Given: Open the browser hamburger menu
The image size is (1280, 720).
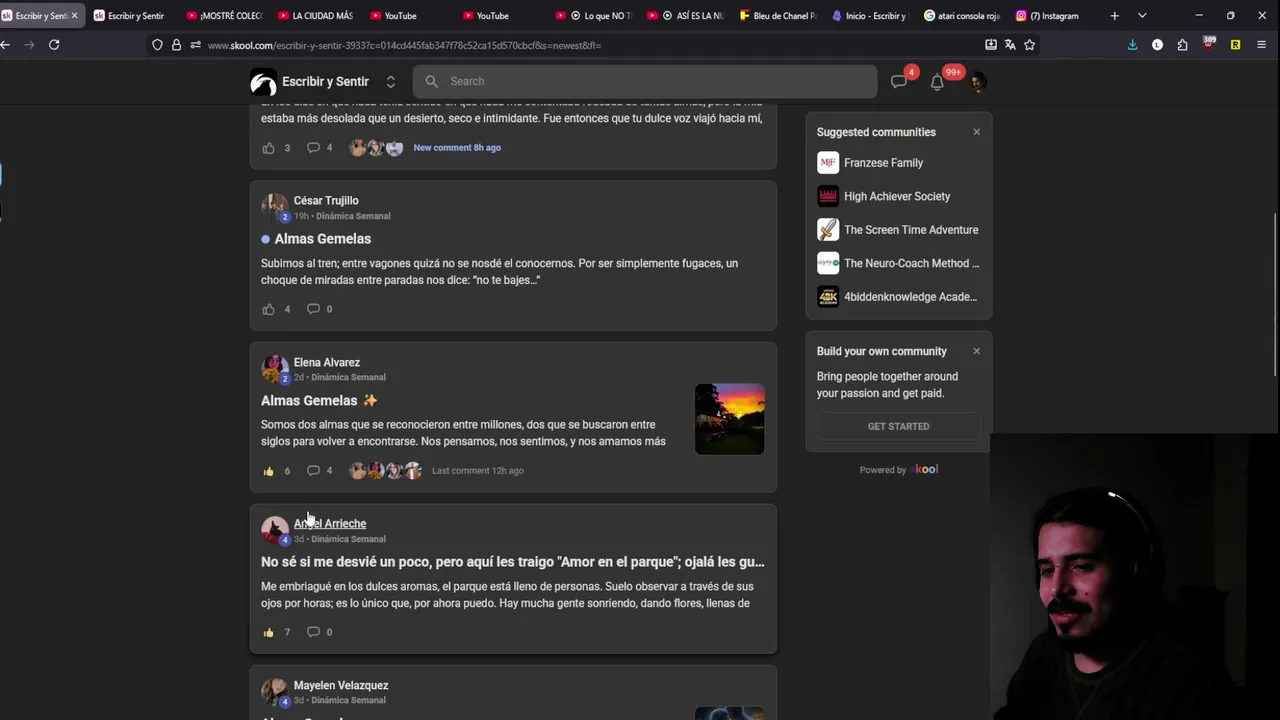Looking at the screenshot, I should click(x=1261, y=45).
